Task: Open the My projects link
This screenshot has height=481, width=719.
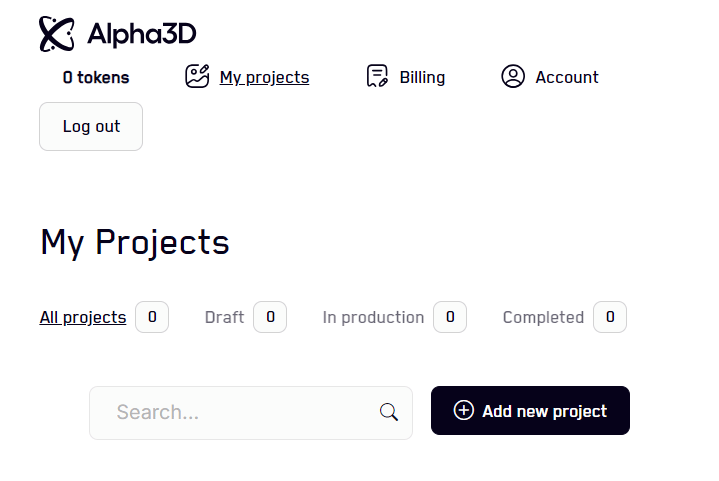Action: 264,77
